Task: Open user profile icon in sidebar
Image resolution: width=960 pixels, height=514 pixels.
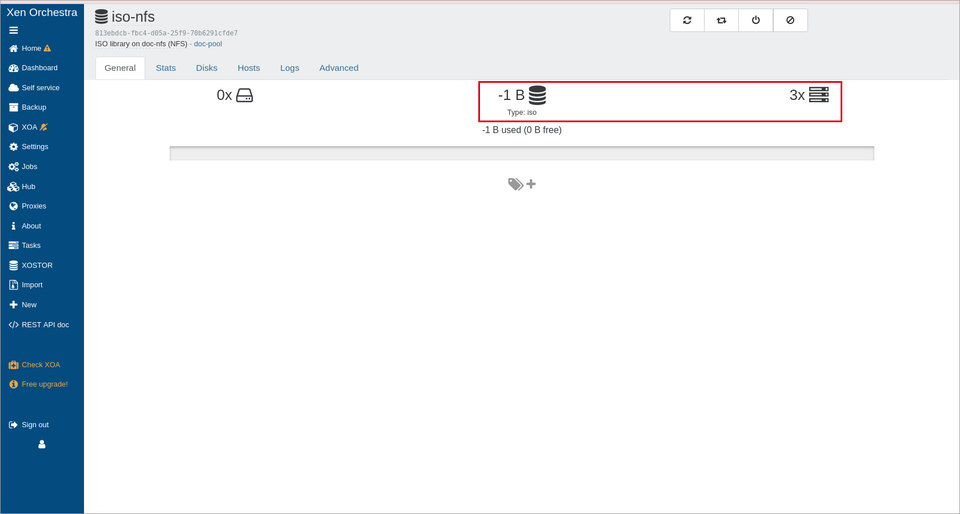Action: pos(42,445)
